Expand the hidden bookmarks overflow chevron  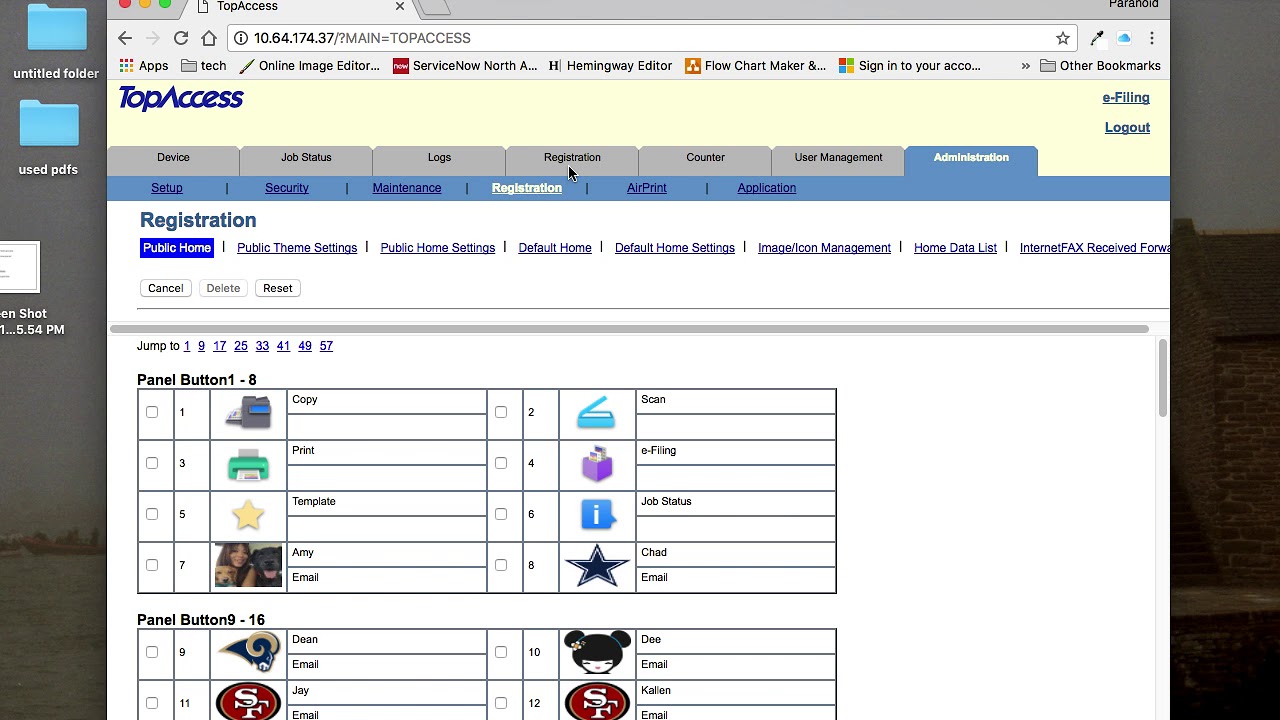(x=1025, y=66)
